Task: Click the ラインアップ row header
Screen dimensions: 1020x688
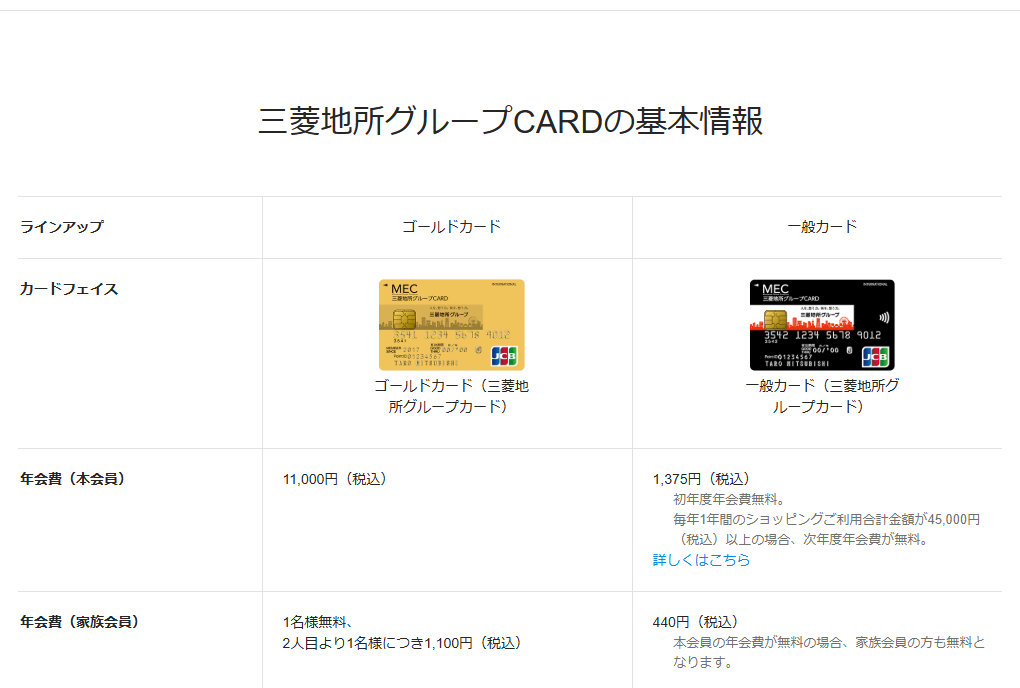Action: (62, 227)
